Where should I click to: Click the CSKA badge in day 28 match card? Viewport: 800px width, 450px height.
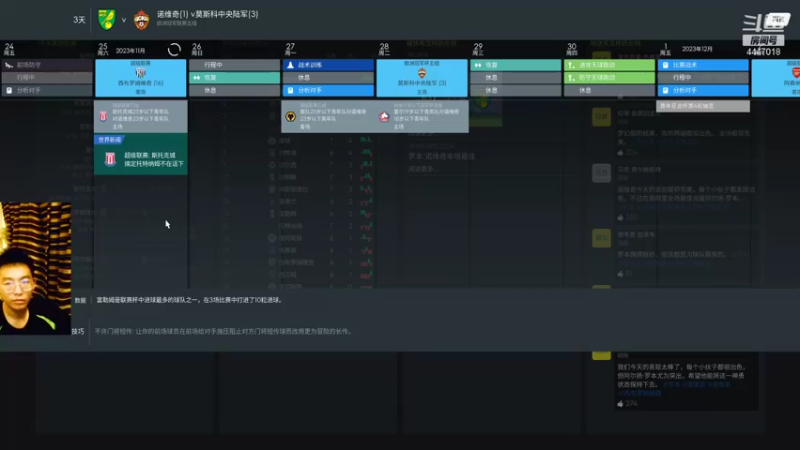pyautogui.click(x=422, y=73)
